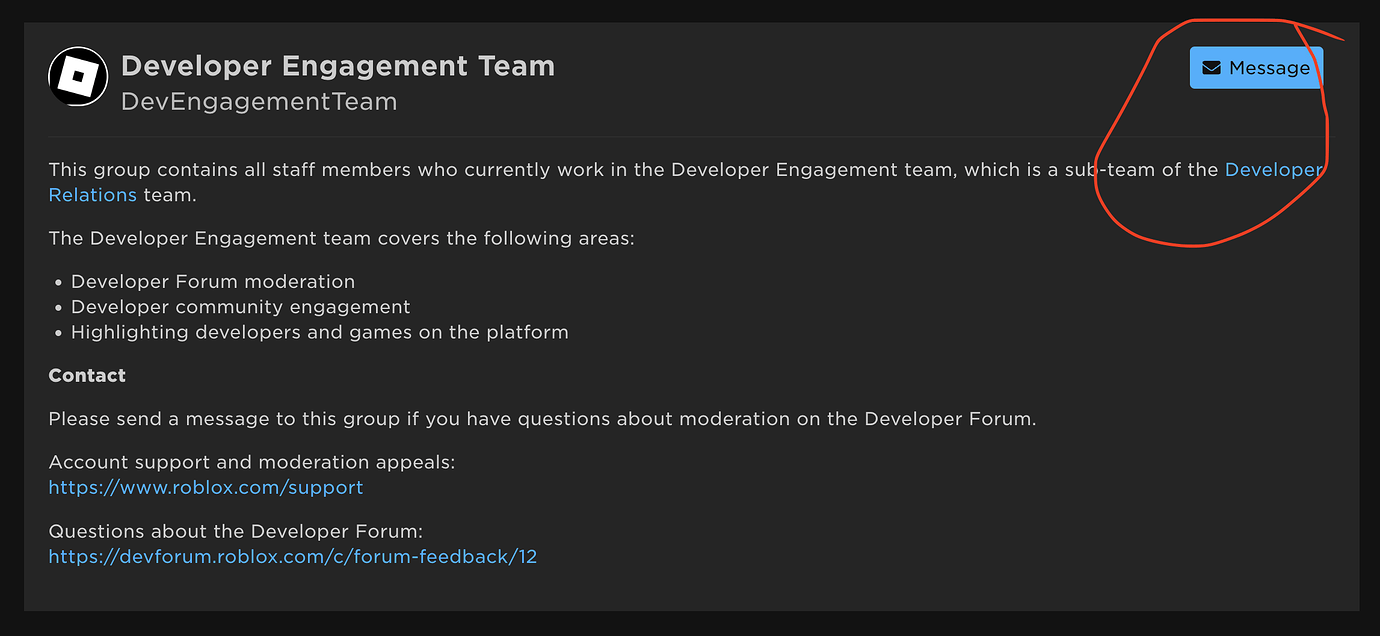1380x636 pixels.
Task: Click the Developer community engagement bullet
Action: [x=241, y=307]
